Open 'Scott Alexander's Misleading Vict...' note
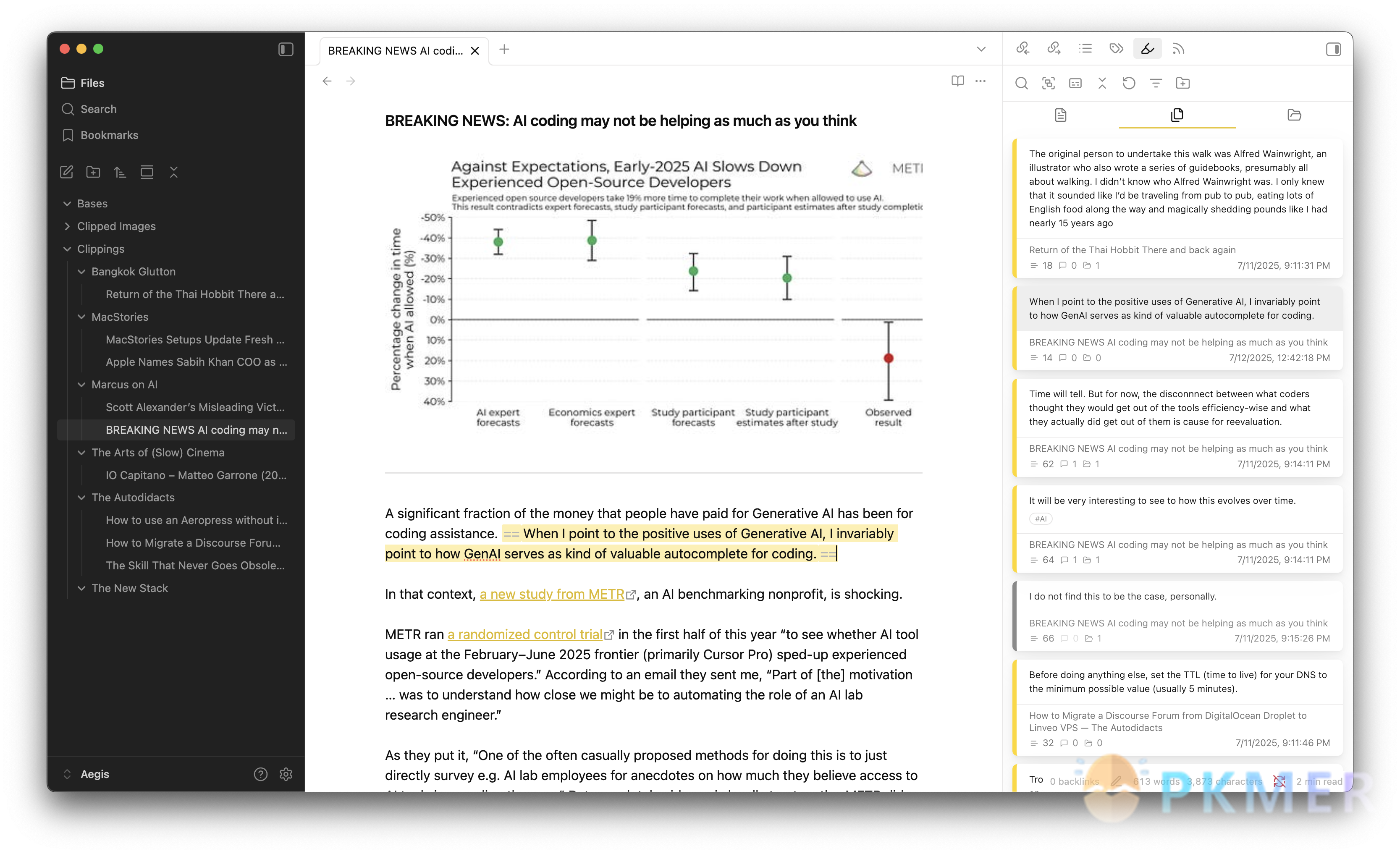Image resolution: width=1400 pixels, height=854 pixels. click(x=195, y=407)
